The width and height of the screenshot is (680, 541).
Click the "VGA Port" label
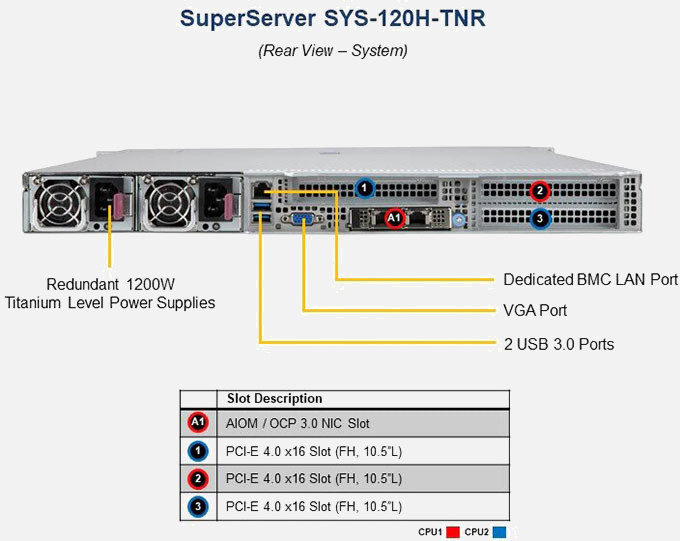coord(535,310)
